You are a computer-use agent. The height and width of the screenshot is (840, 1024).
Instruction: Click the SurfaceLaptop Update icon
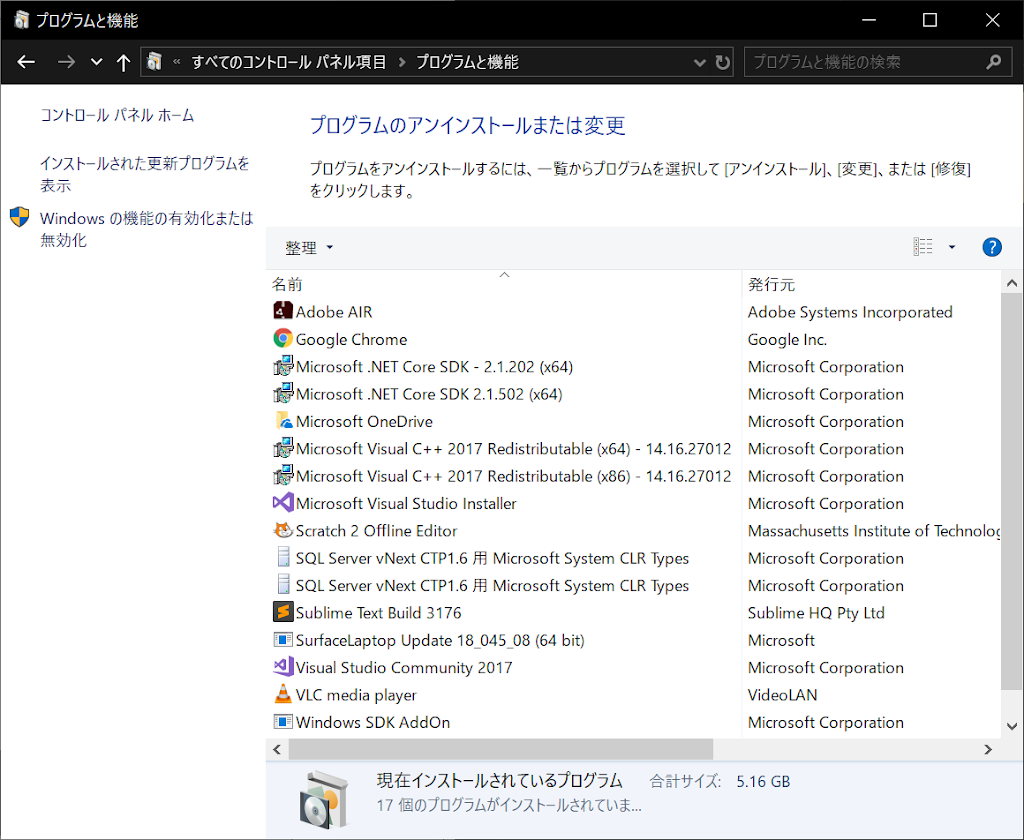click(x=283, y=639)
